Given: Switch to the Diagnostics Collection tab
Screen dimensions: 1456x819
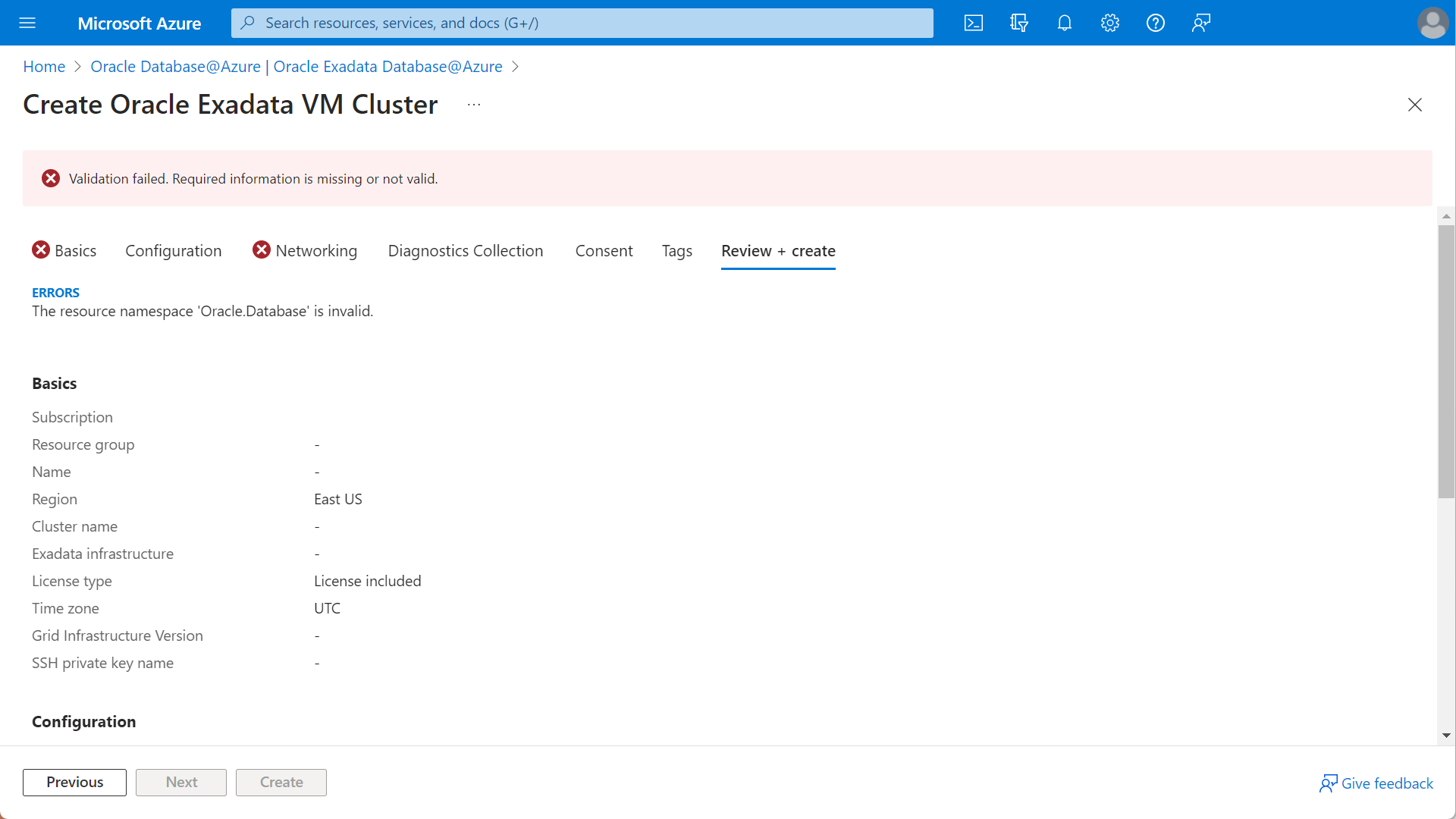Looking at the screenshot, I should coord(466,250).
